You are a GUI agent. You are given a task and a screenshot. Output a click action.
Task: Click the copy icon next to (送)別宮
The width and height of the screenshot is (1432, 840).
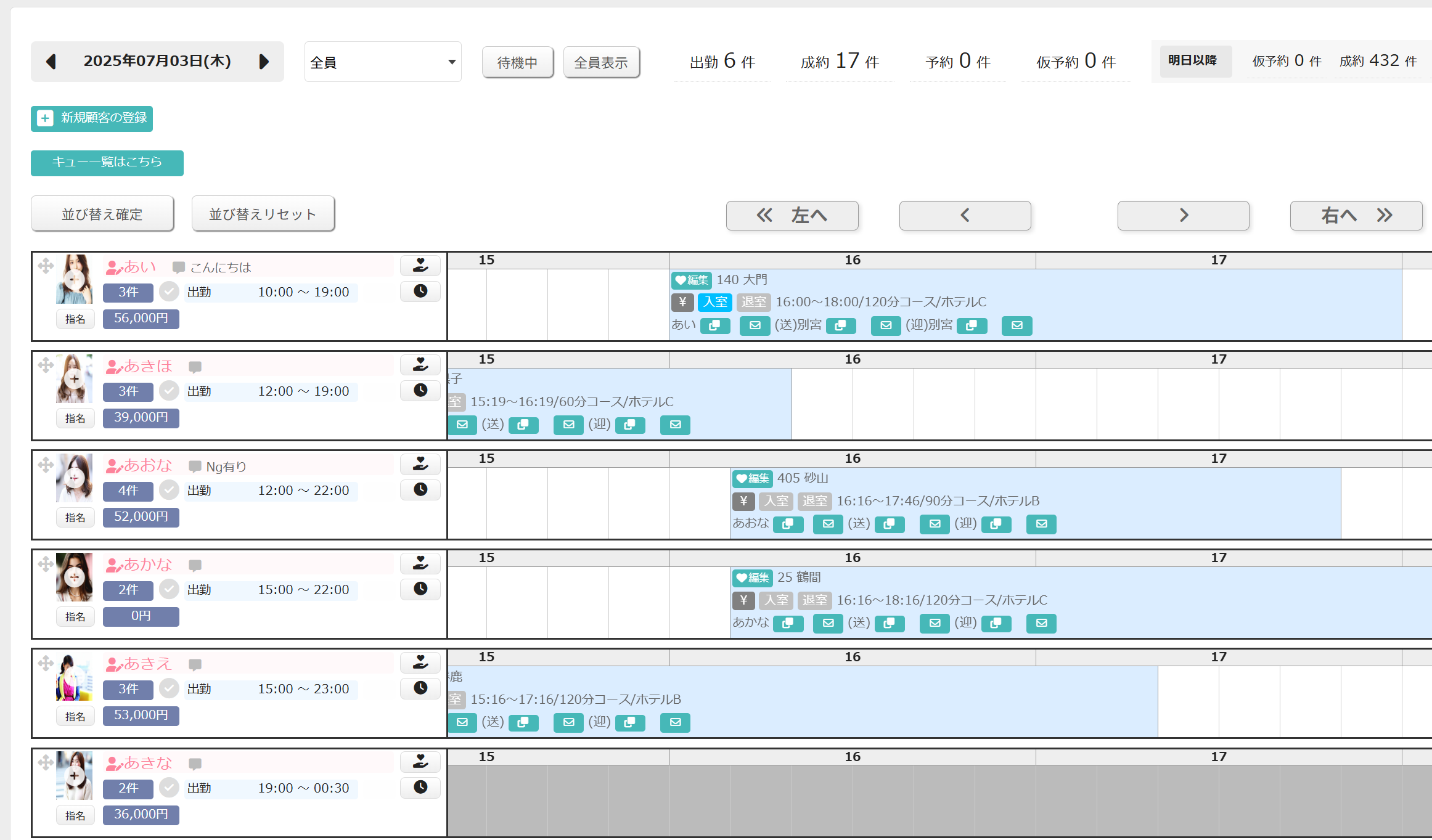[x=841, y=325]
